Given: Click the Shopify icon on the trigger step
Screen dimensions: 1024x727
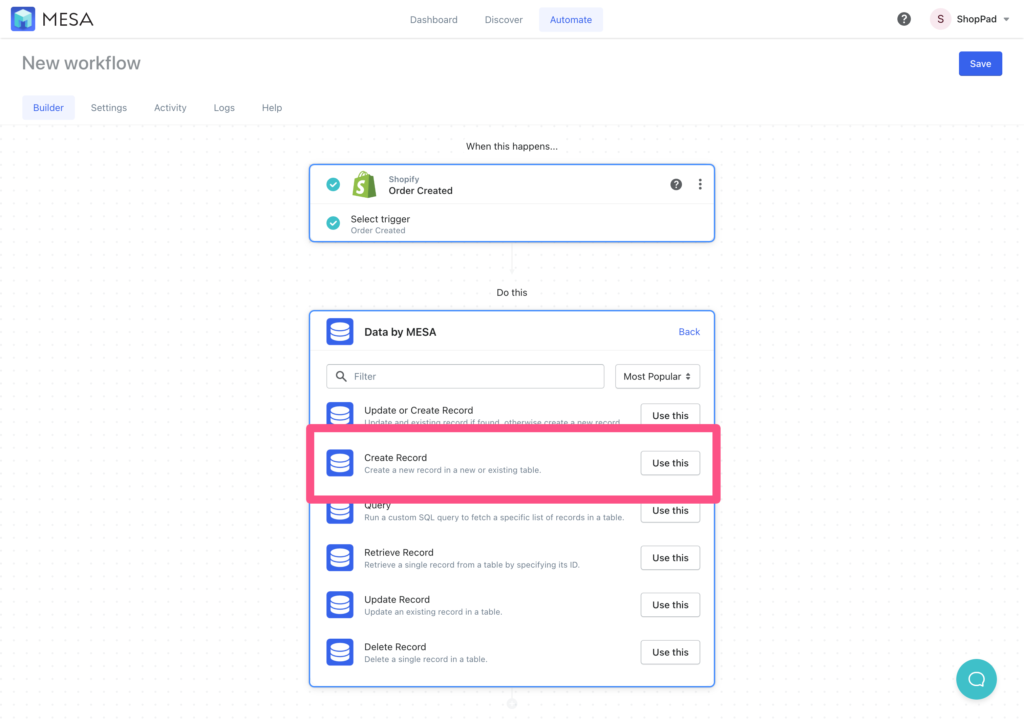Looking at the screenshot, I should (x=364, y=184).
